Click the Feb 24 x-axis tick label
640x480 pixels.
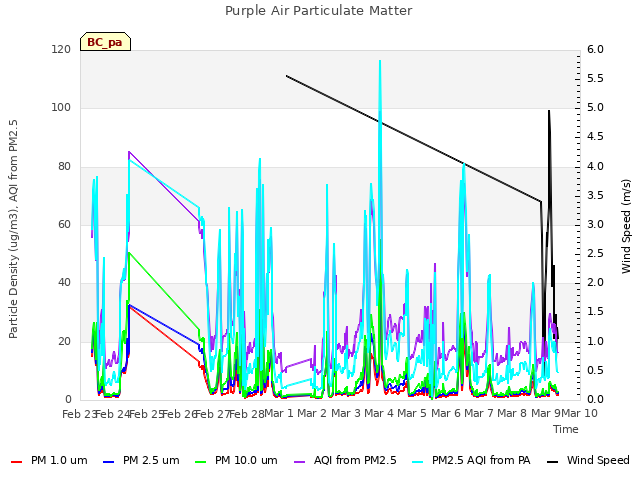pyautogui.click(x=112, y=414)
